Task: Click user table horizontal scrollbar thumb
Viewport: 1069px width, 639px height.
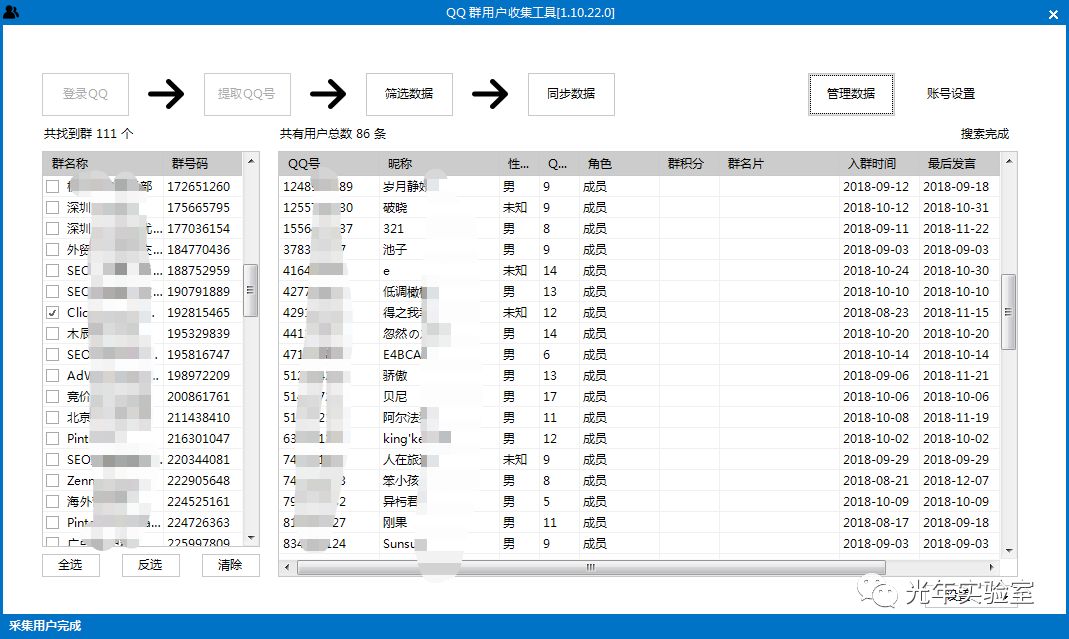Action: (x=591, y=567)
